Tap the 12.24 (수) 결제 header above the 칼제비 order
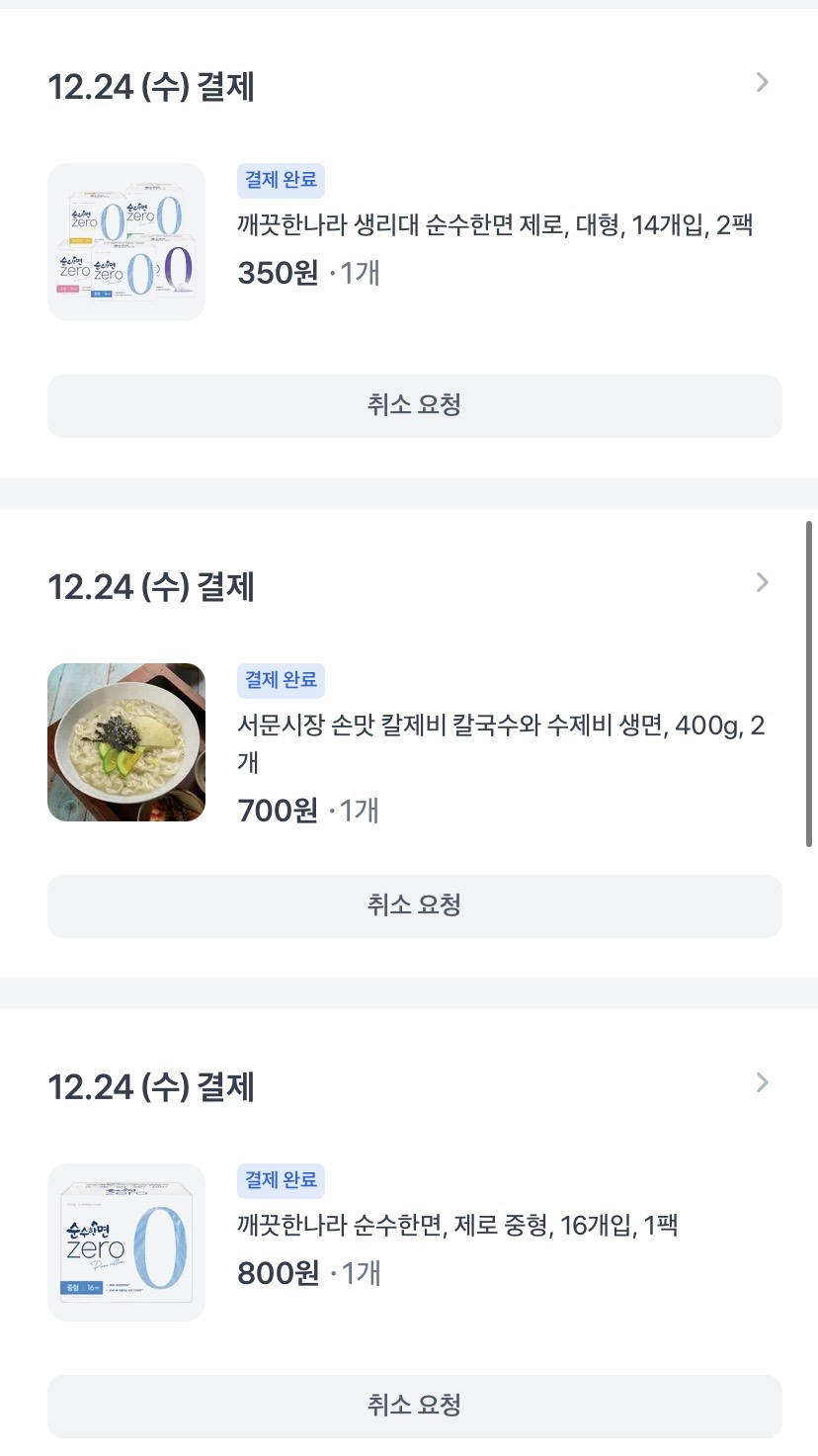The width and height of the screenshot is (818, 1456). point(151,587)
